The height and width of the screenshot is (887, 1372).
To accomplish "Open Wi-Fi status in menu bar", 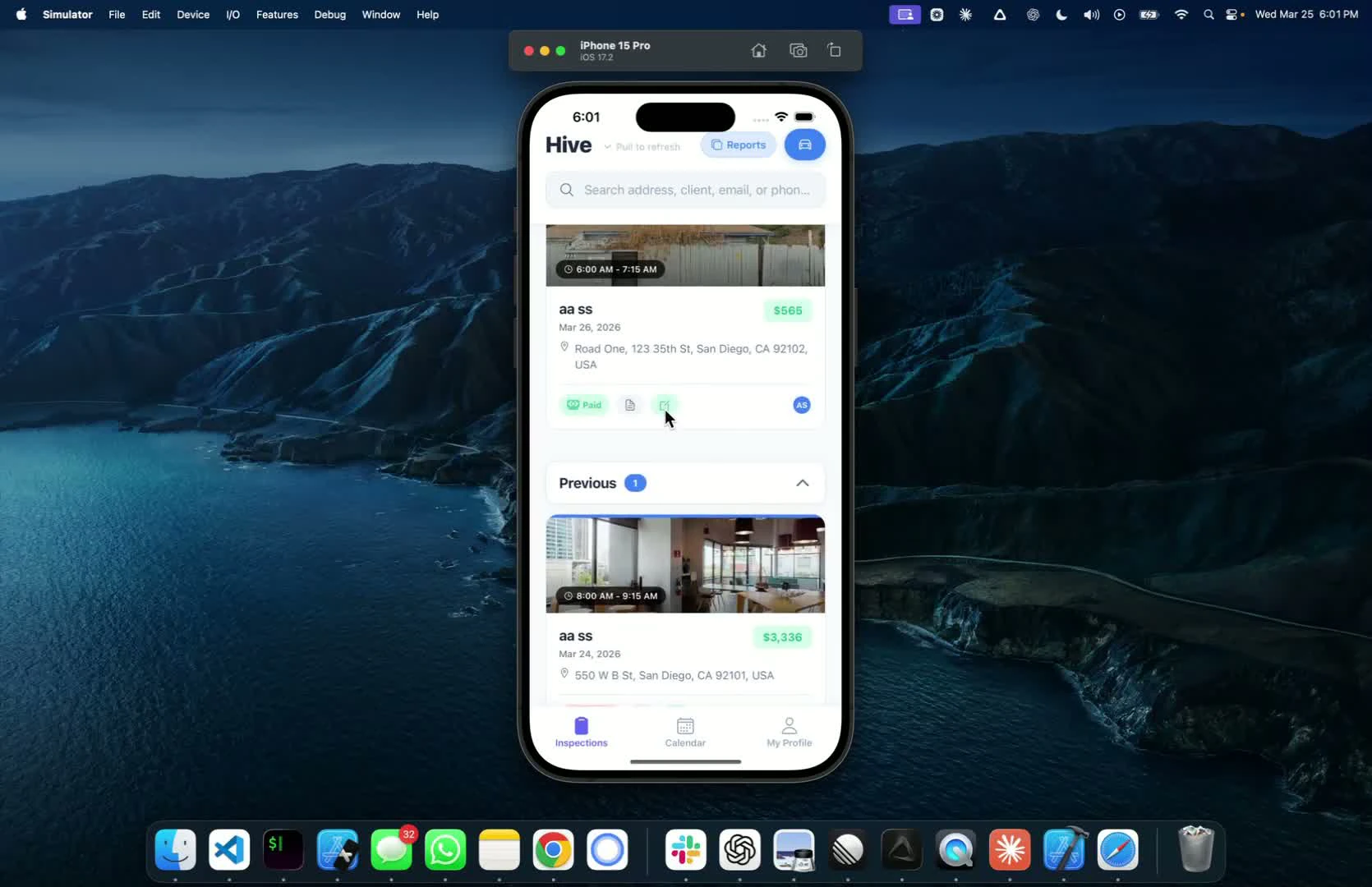I will 1181,15.
